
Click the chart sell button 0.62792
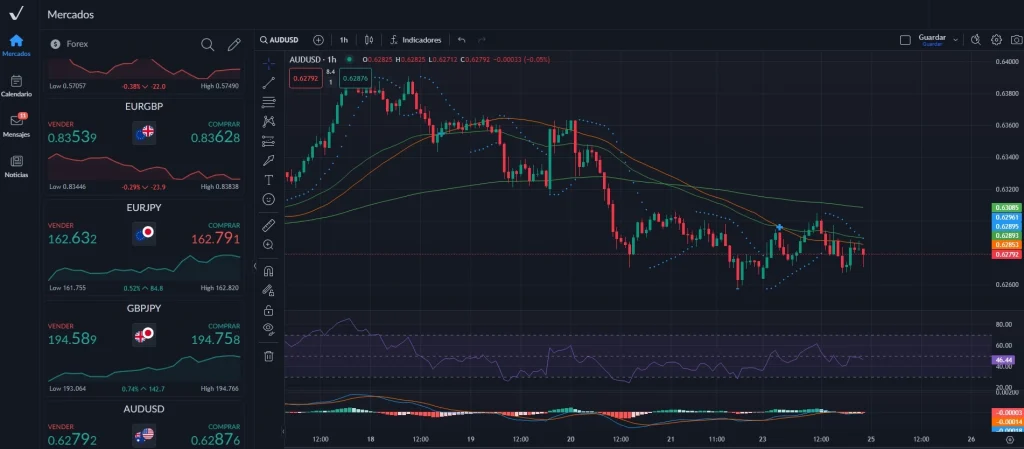[306, 78]
